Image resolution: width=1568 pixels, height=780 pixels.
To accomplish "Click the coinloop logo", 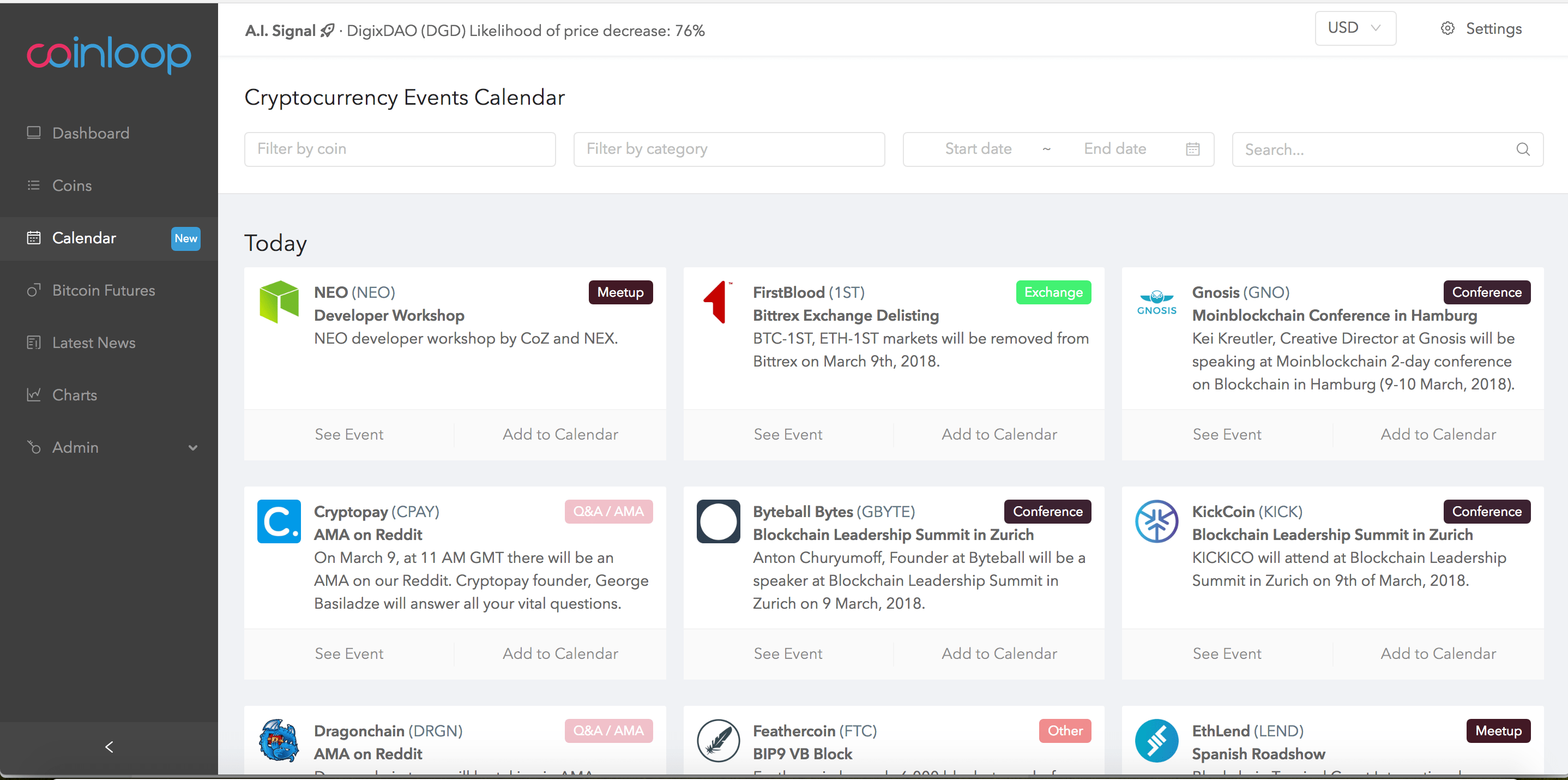I will pyautogui.click(x=108, y=55).
